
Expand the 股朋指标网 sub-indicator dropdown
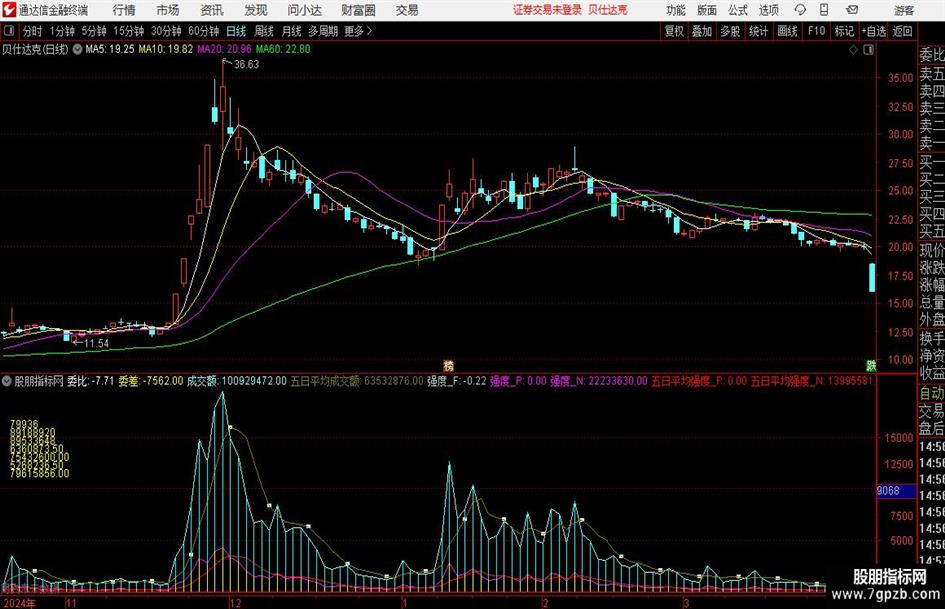pos(7,381)
